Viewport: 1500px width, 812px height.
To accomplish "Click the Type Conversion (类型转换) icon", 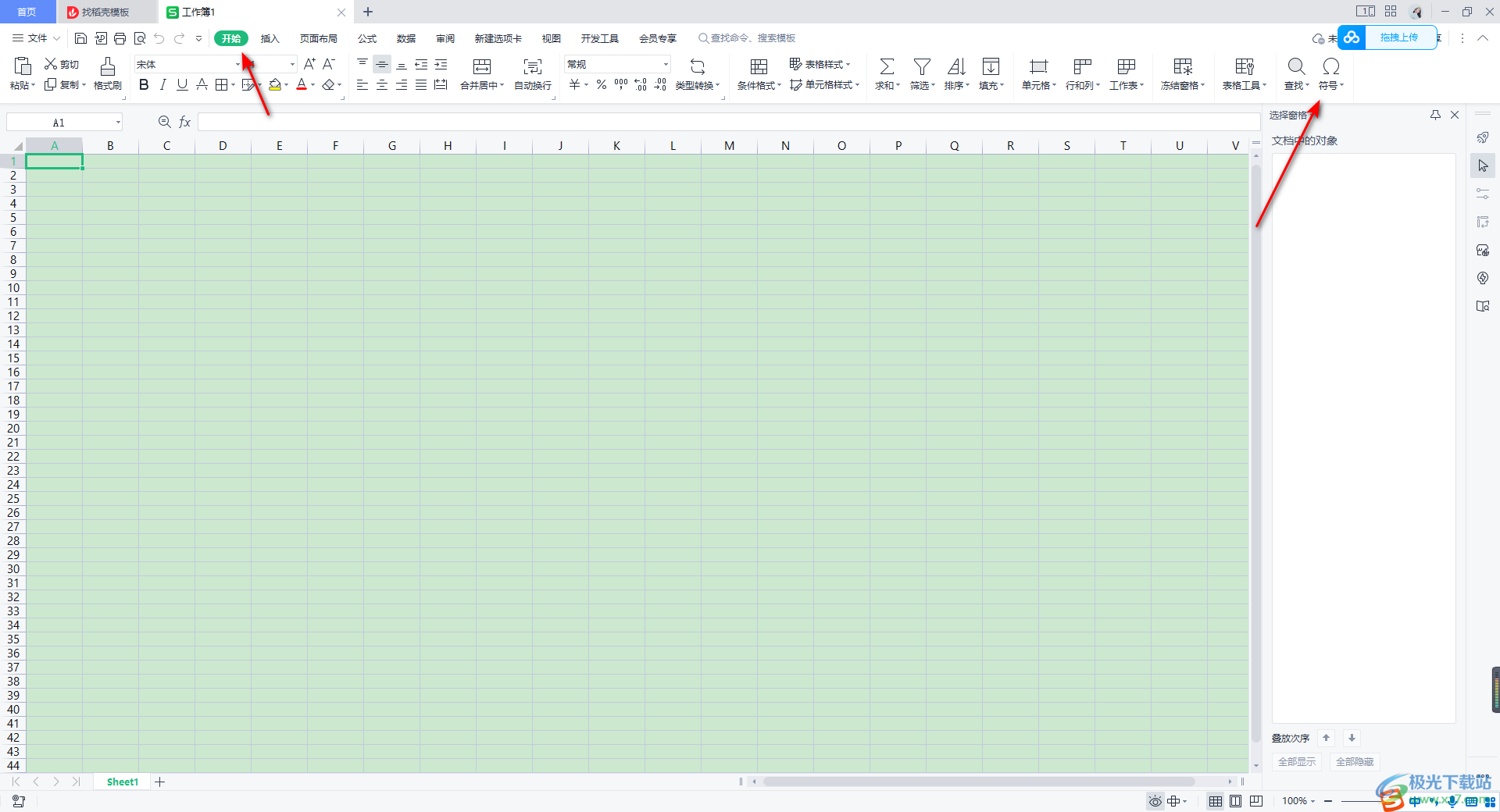I will click(698, 66).
